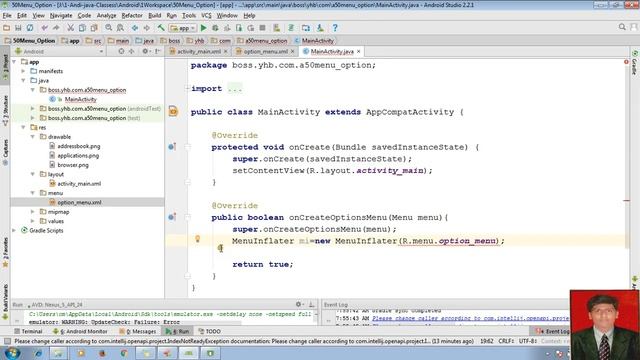This screenshot has width=640, height=360.
Task: Select MainActivity in project tree
Action: 80,99
